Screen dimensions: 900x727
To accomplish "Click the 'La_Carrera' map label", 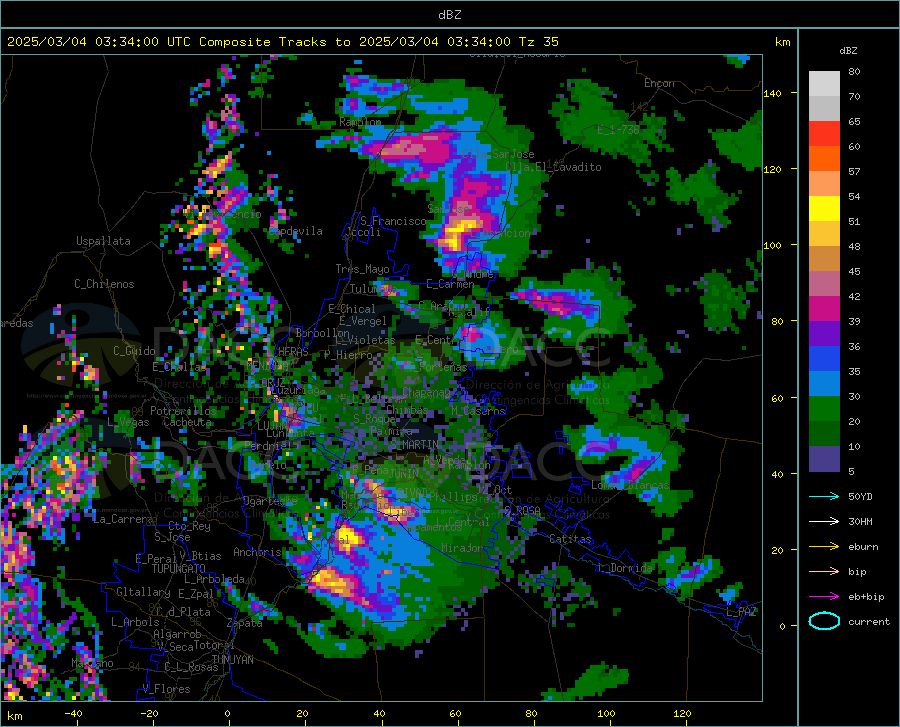I will (123, 519).
